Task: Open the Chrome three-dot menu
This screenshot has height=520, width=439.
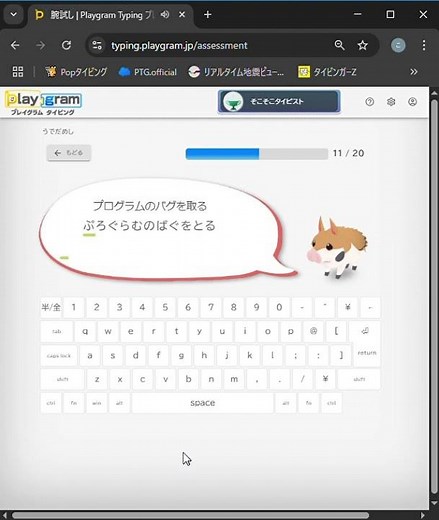Action: [424, 45]
